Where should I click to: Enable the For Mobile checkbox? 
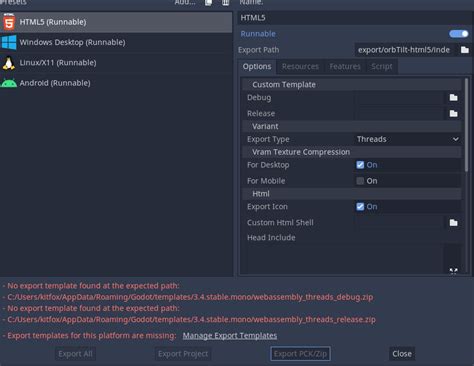pos(360,181)
